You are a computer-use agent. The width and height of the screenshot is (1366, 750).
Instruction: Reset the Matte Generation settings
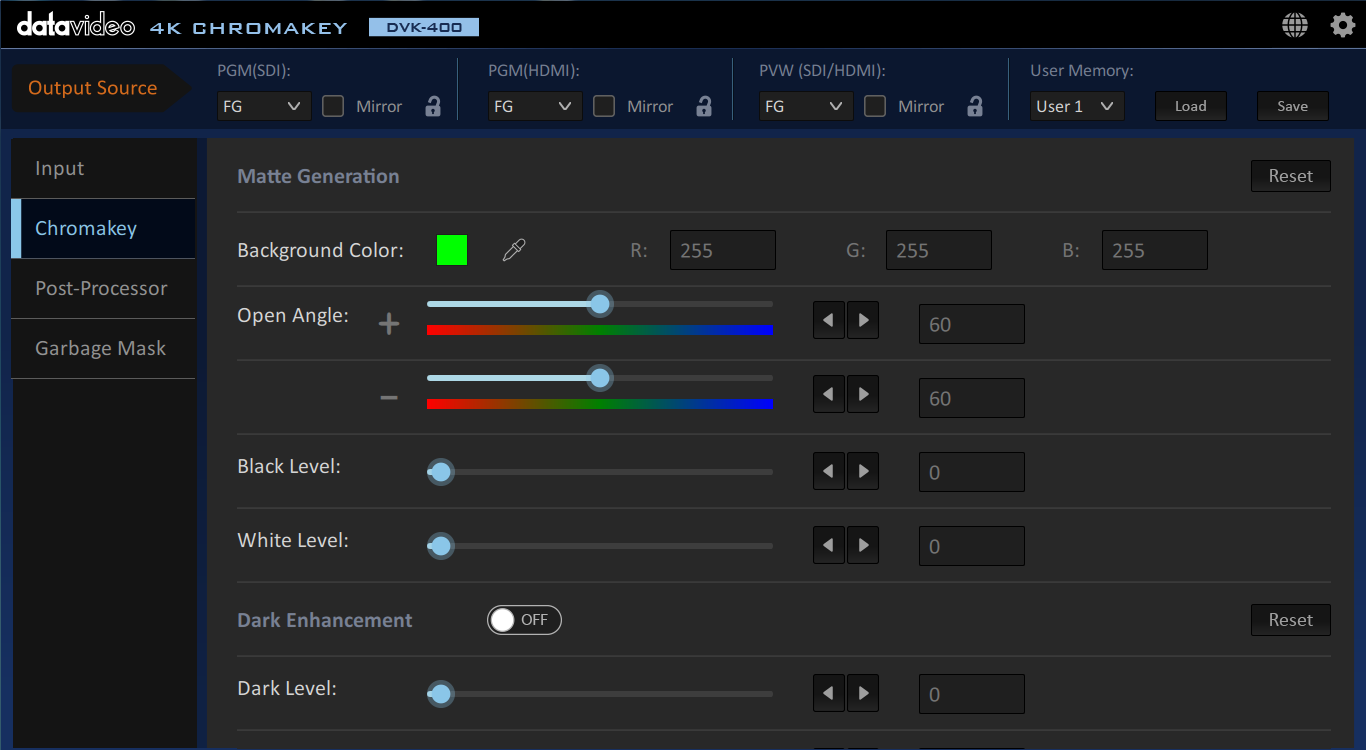pos(1290,176)
